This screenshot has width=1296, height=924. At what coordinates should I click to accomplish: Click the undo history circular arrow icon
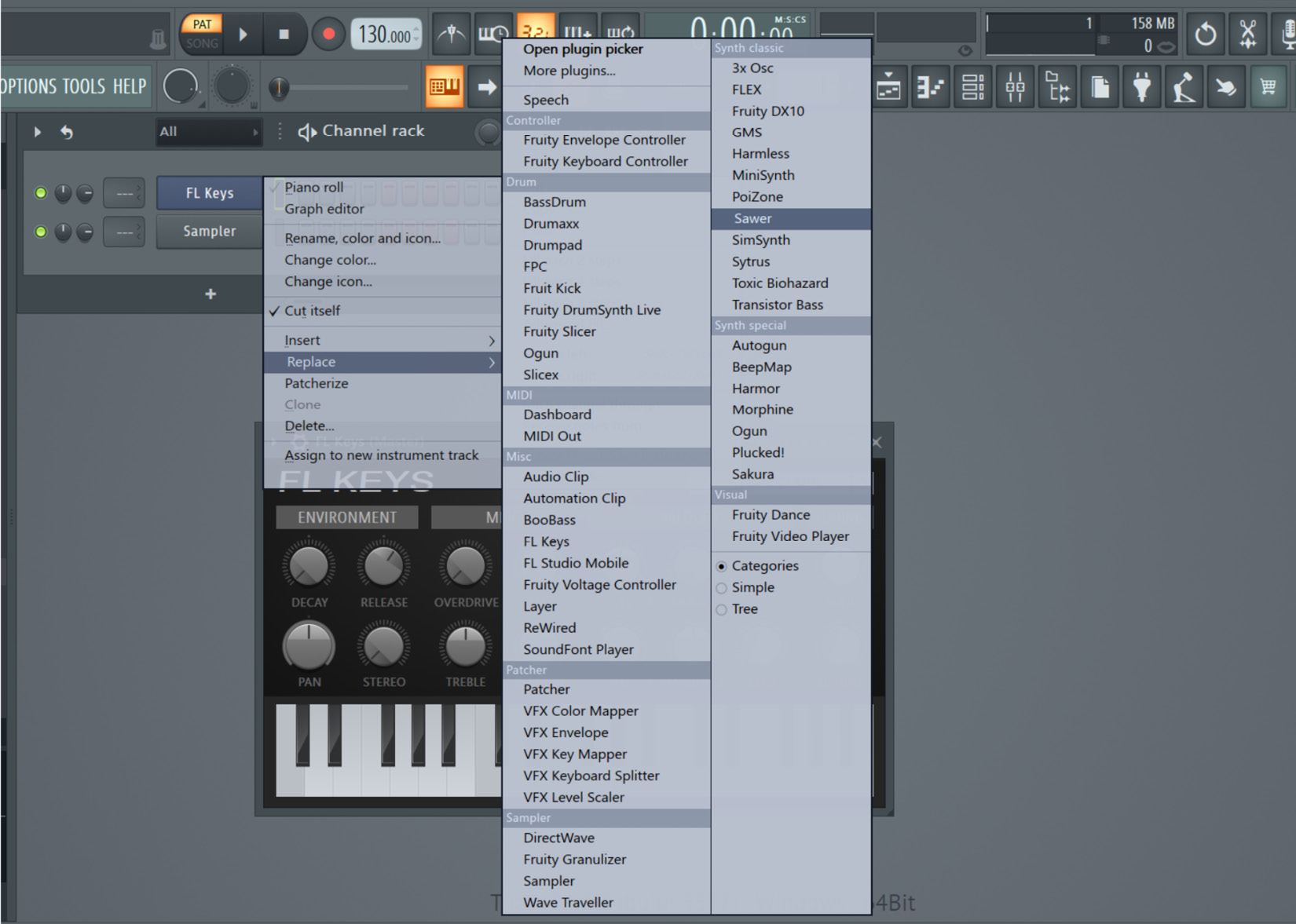pyautogui.click(x=1205, y=34)
